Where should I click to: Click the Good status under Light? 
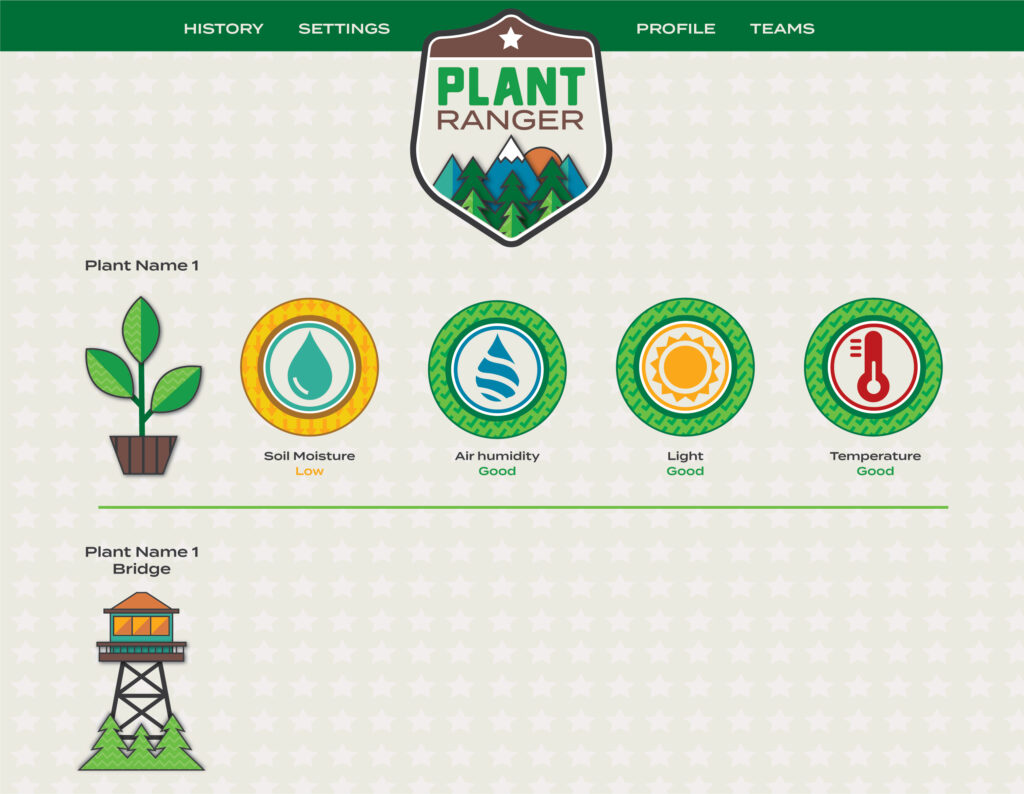coord(685,472)
